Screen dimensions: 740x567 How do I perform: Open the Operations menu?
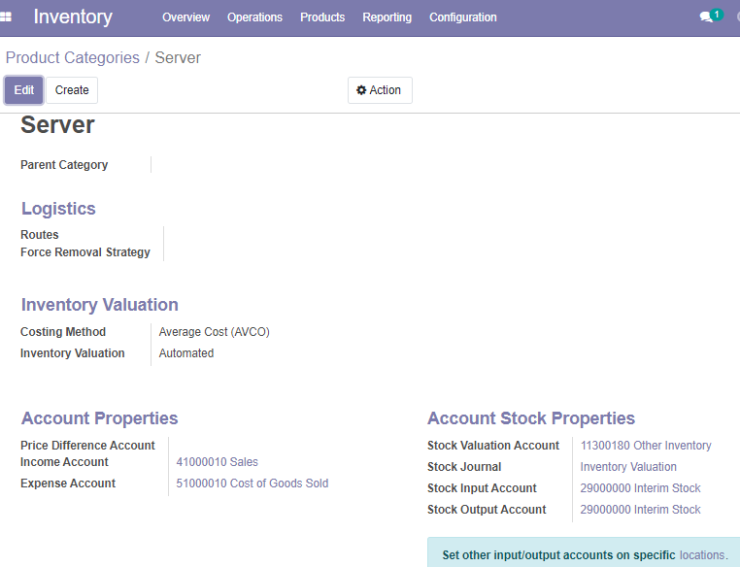click(x=255, y=17)
